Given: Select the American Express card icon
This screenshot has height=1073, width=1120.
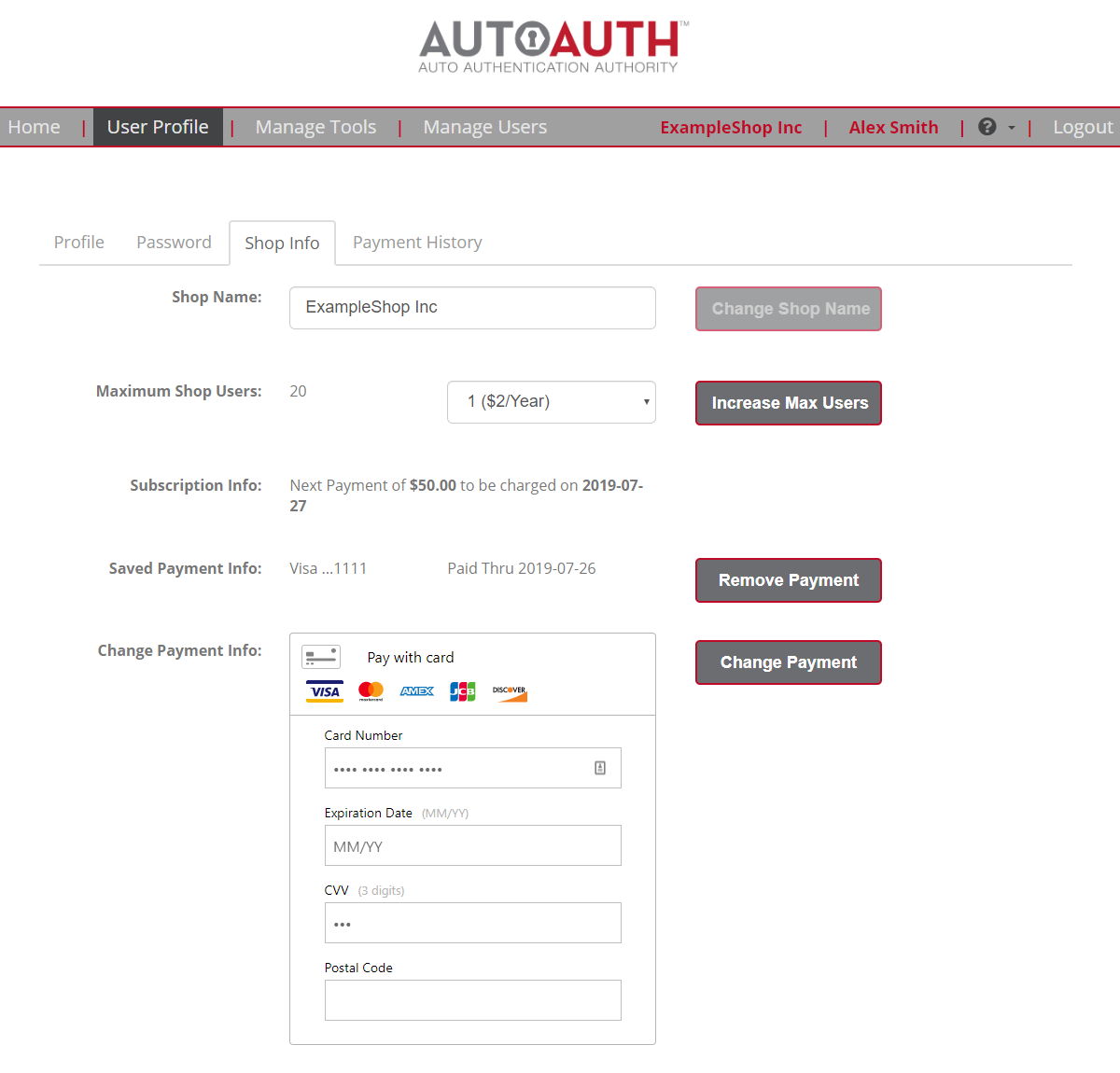Looking at the screenshot, I should [416, 690].
